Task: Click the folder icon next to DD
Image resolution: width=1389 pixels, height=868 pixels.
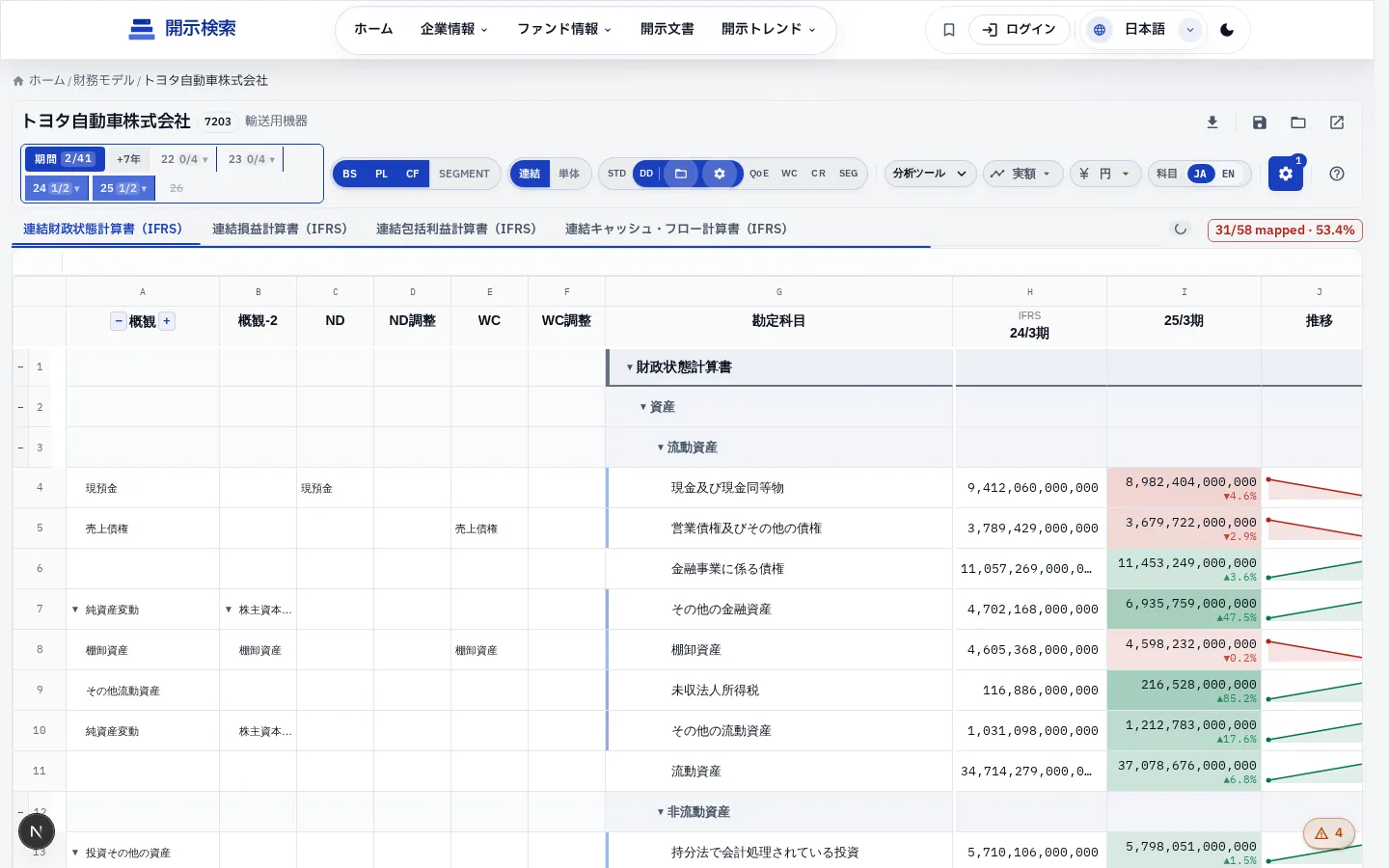Action: pos(681,174)
